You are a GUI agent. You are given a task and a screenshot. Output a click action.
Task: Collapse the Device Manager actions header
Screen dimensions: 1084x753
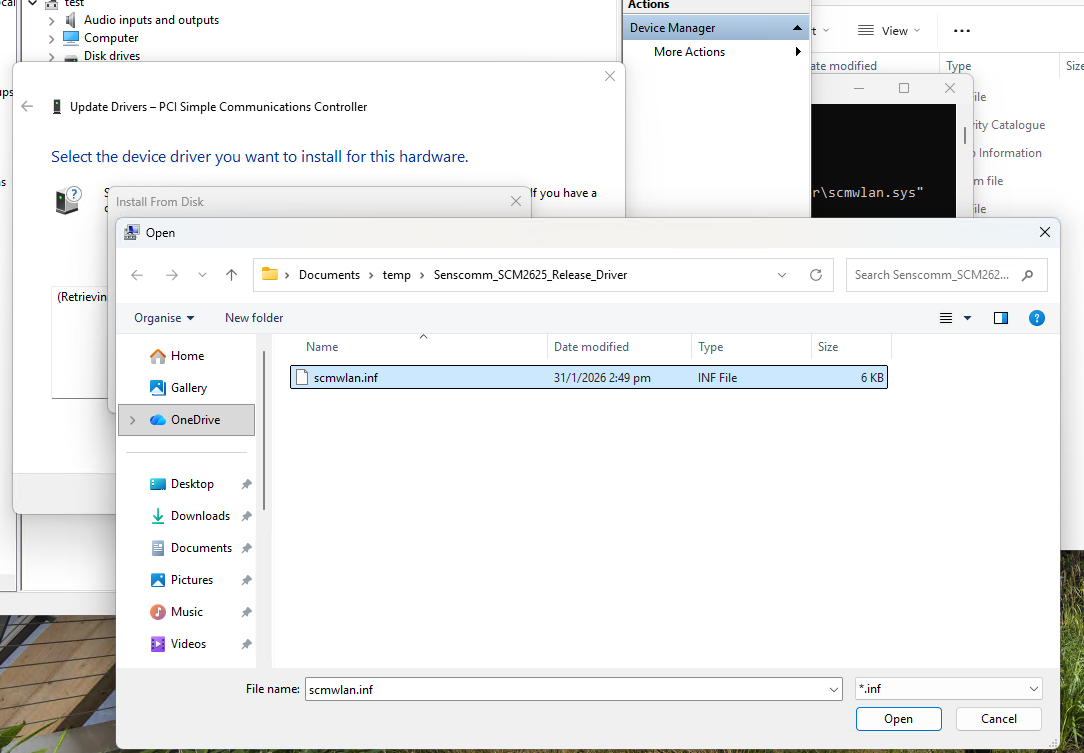point(797,28)
